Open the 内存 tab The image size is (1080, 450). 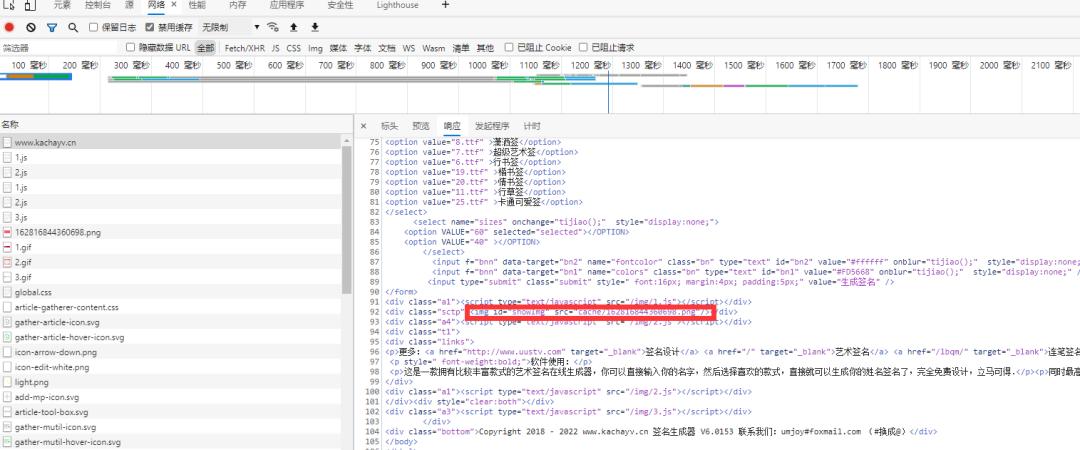238,5
